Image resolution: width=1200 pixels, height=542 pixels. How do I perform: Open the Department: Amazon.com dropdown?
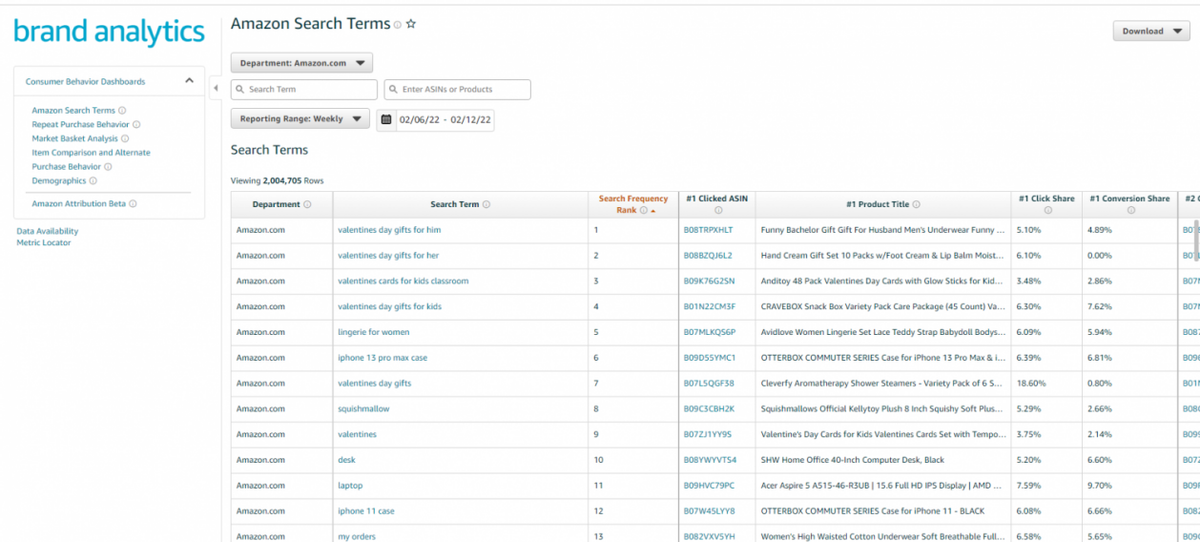tap(301, 63)
